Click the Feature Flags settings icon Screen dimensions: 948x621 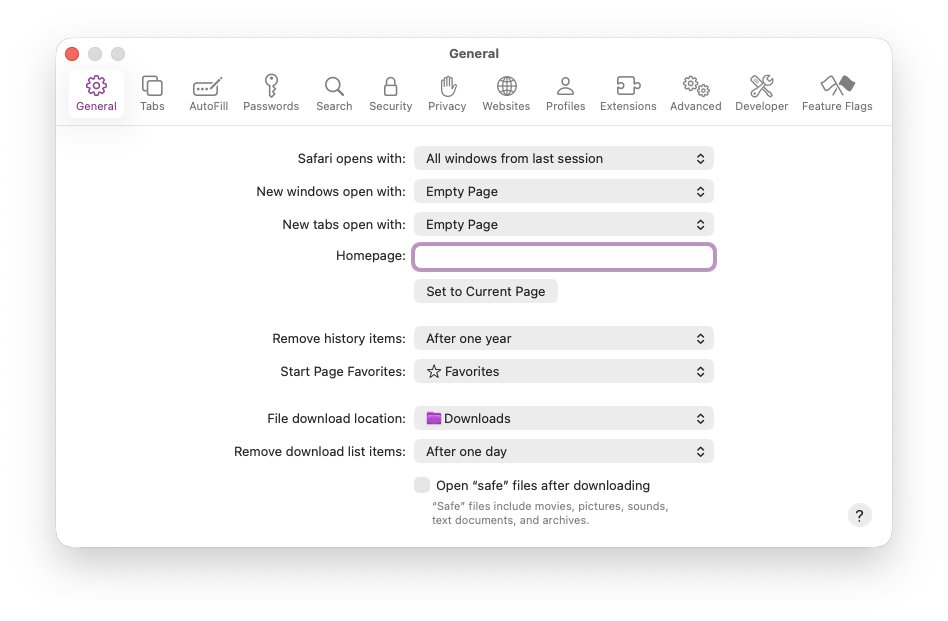837,93
